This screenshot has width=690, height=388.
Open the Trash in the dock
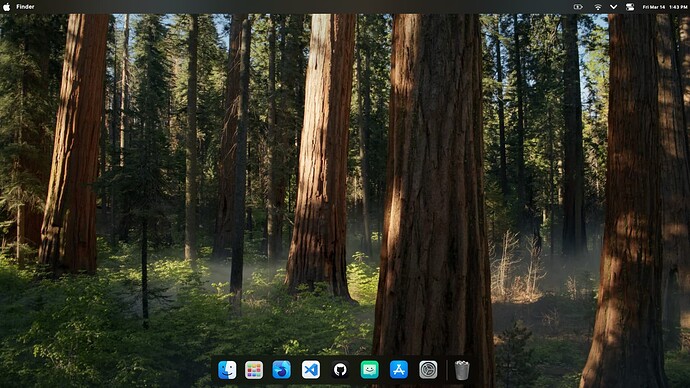[x=462, y=370]
